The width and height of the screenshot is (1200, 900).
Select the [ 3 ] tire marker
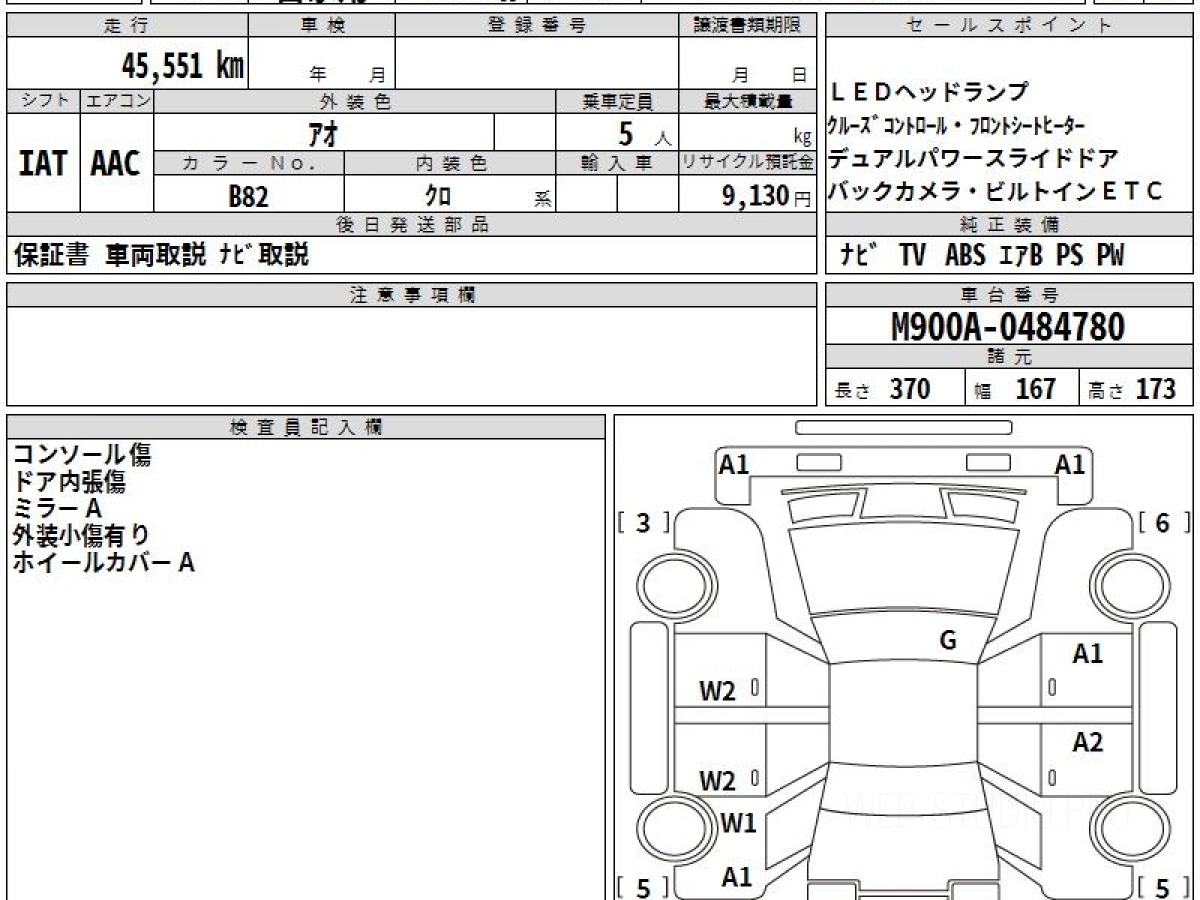pos(643,523)
